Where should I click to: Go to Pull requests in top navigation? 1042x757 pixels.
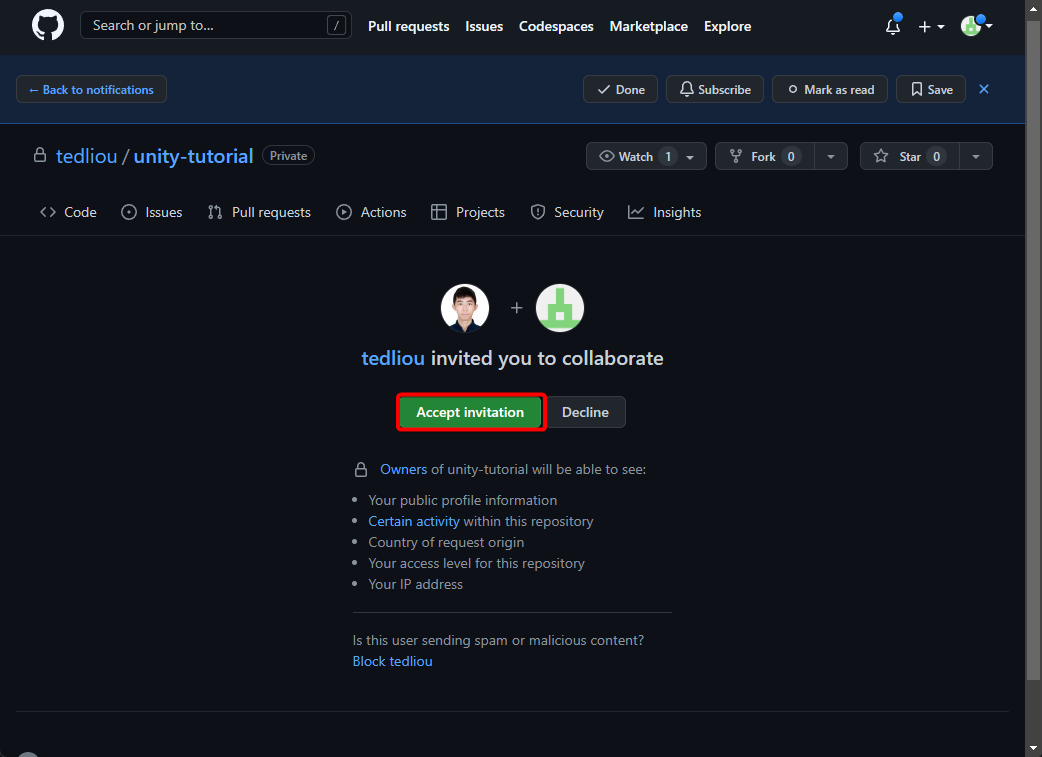(x=409, y=27)
